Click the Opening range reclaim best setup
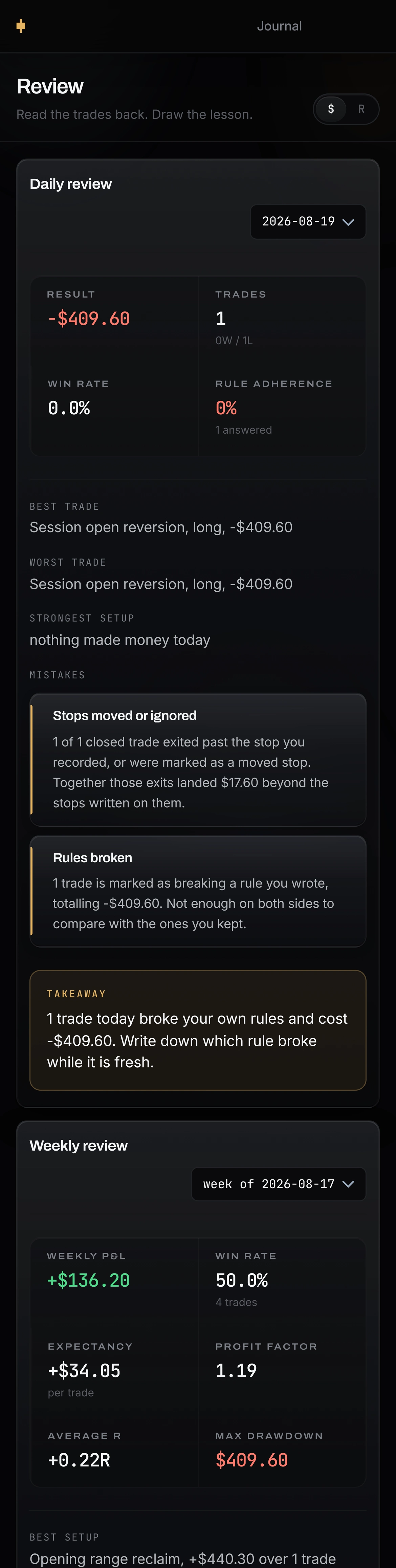The image size is (396, 1568). click(x=182, y=1558)
